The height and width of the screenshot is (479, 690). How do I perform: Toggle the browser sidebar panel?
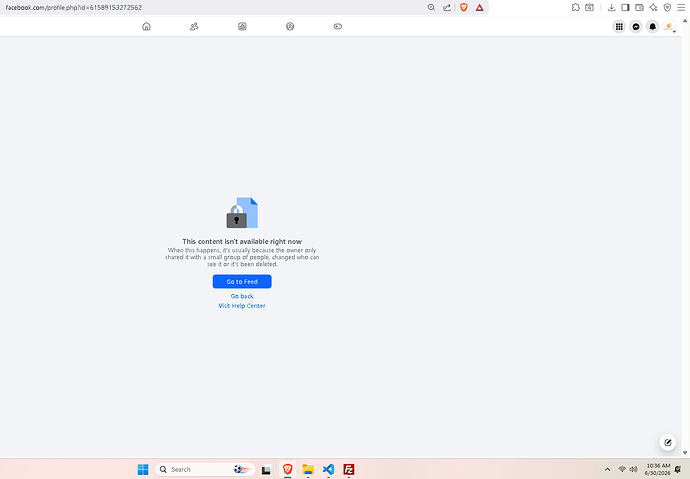625,7
